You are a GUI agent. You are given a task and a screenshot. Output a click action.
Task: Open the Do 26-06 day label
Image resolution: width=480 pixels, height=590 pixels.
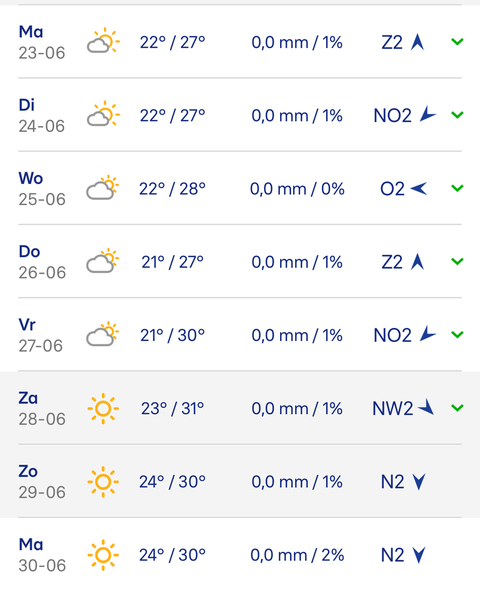click(42, 262)
